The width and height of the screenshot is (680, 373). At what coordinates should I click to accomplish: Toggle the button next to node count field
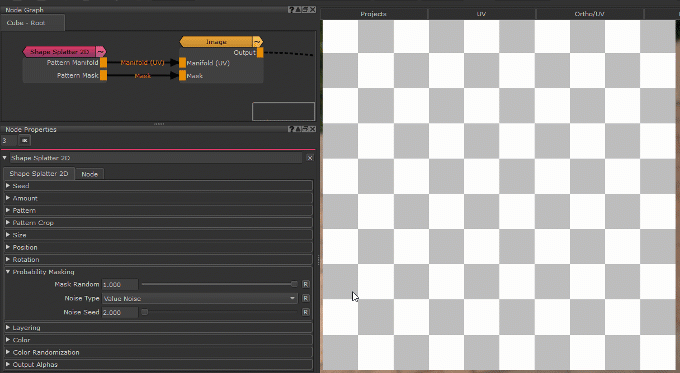tap(24, 141)
